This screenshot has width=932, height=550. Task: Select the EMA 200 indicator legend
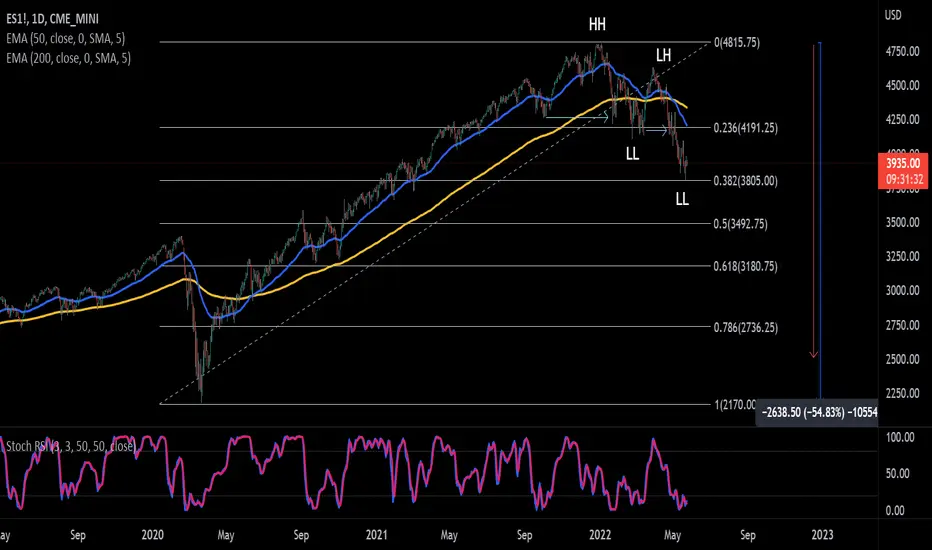click(x=68, y=58)
